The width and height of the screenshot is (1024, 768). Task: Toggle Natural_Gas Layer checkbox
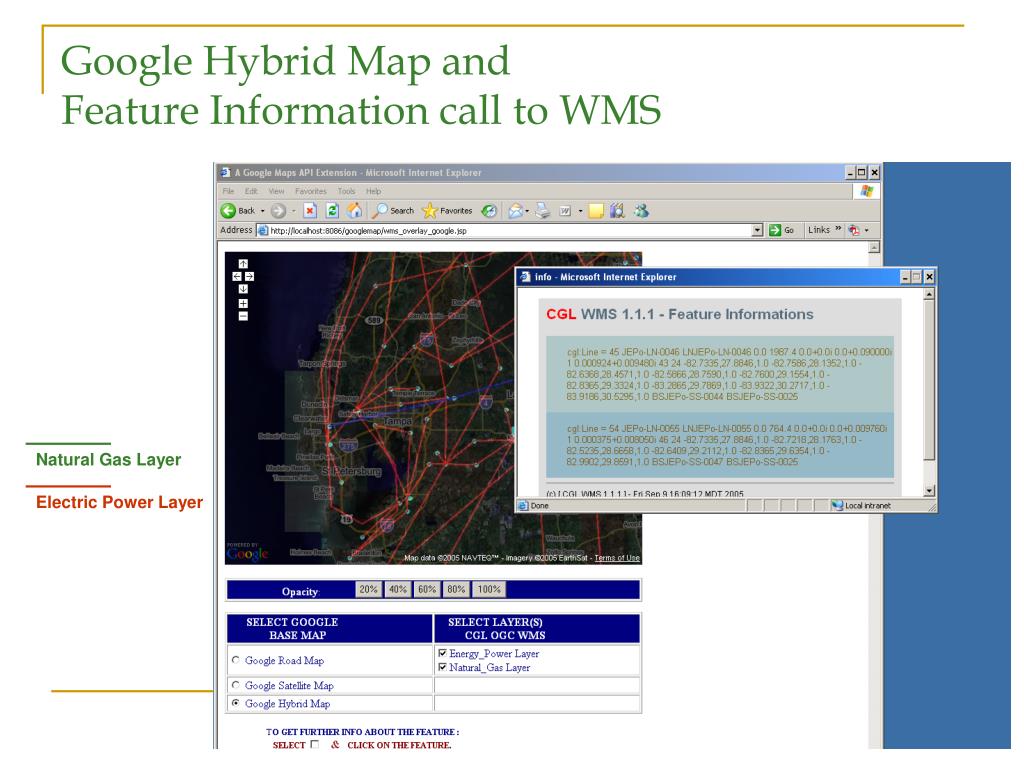click(443, 667)
